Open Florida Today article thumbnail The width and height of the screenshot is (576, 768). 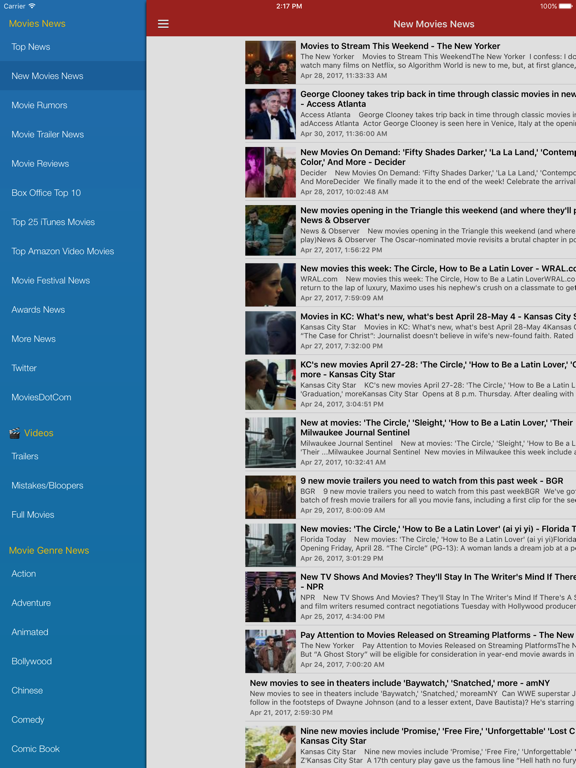[270, 545]
